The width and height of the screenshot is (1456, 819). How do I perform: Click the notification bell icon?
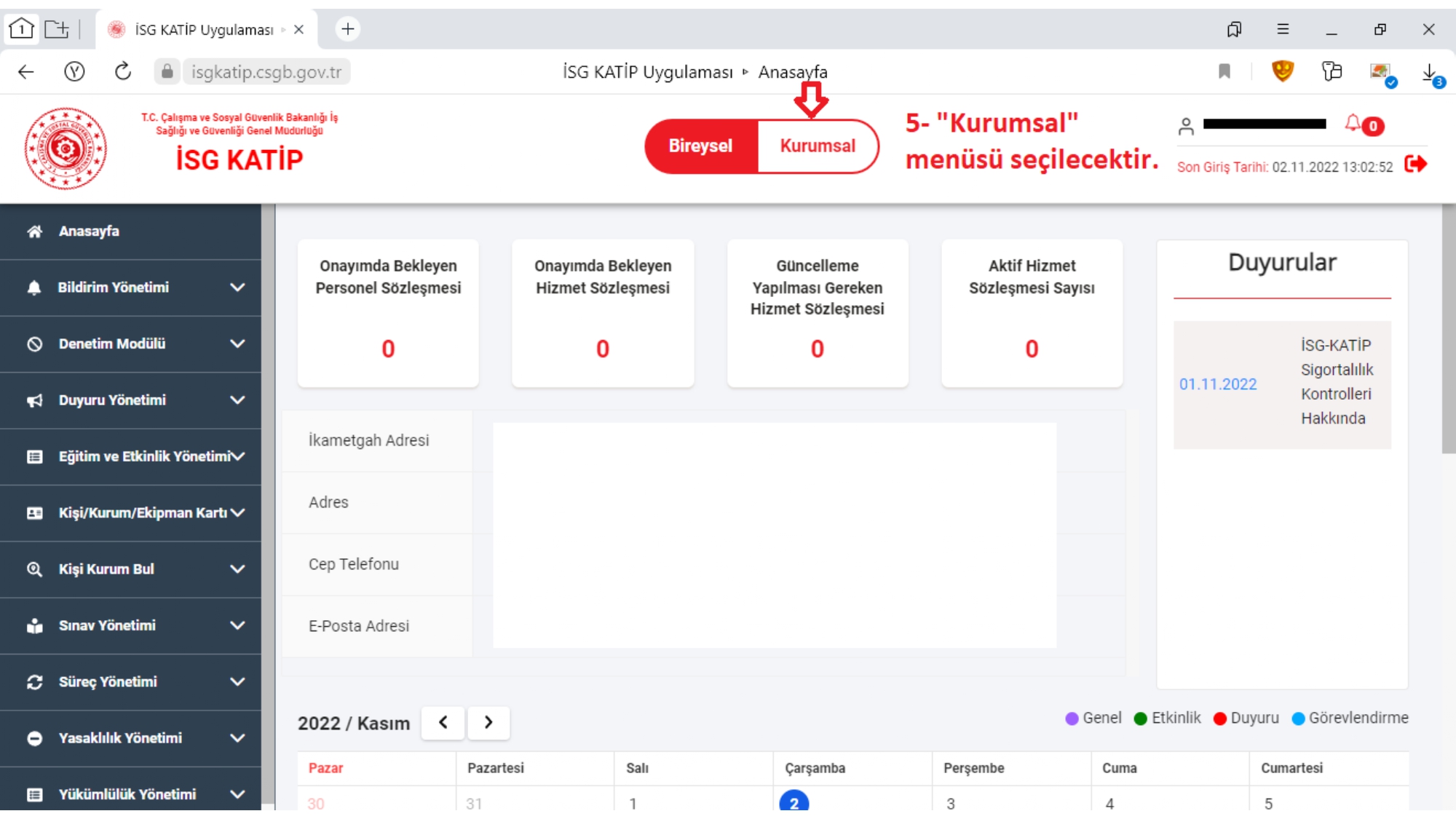coord(1353,123)
